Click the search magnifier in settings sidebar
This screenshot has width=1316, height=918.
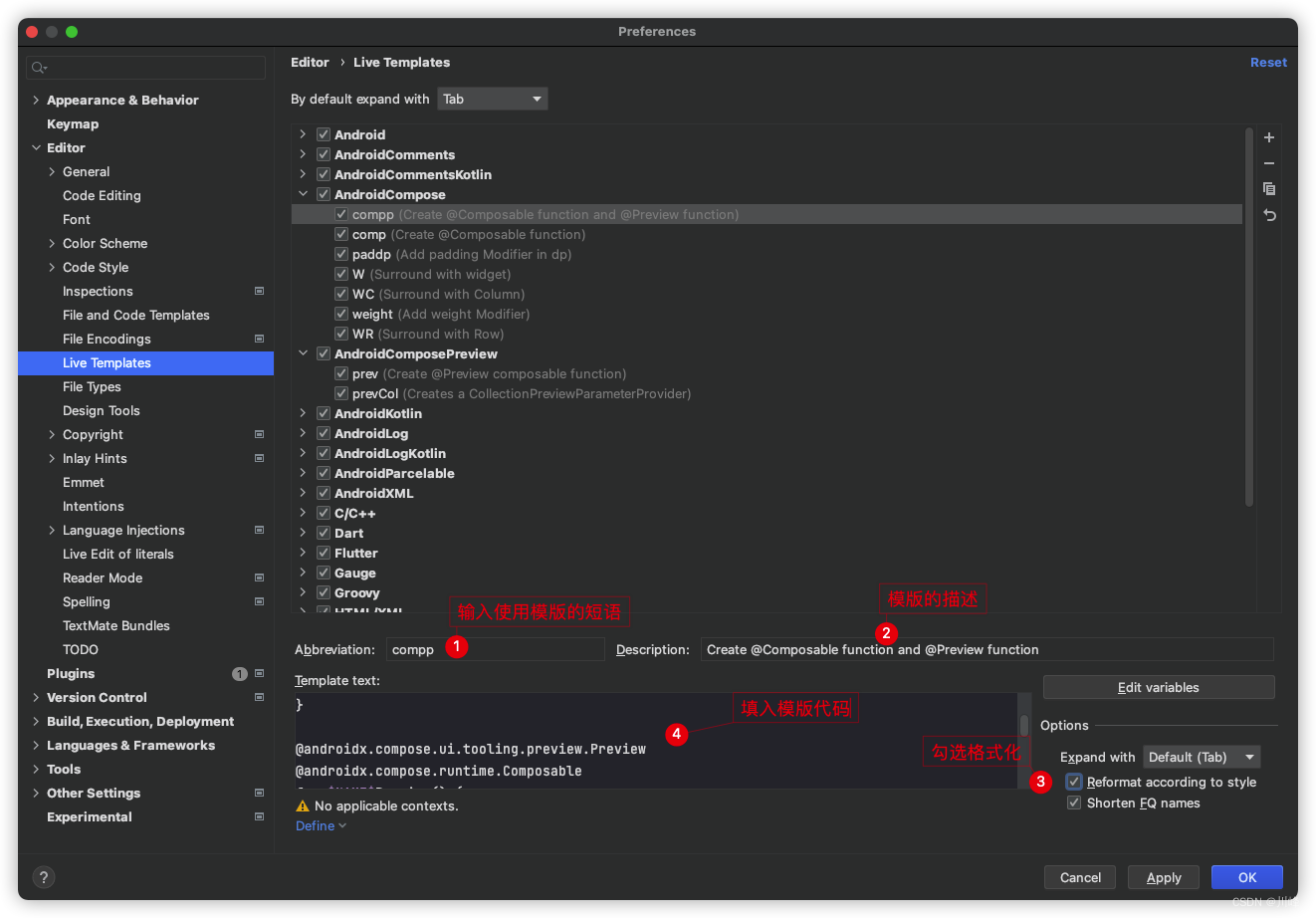pos(38,68)
